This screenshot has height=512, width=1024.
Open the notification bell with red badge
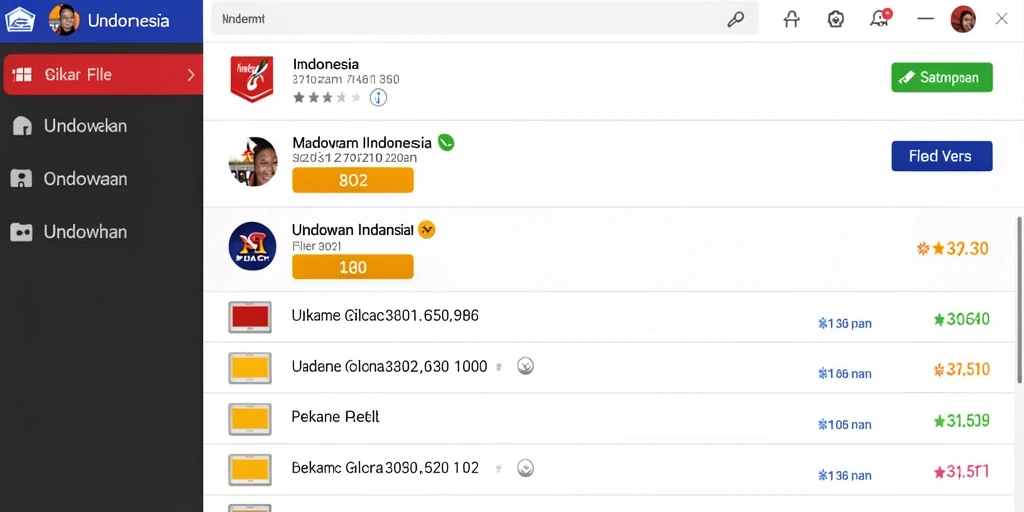click(880, 18)
